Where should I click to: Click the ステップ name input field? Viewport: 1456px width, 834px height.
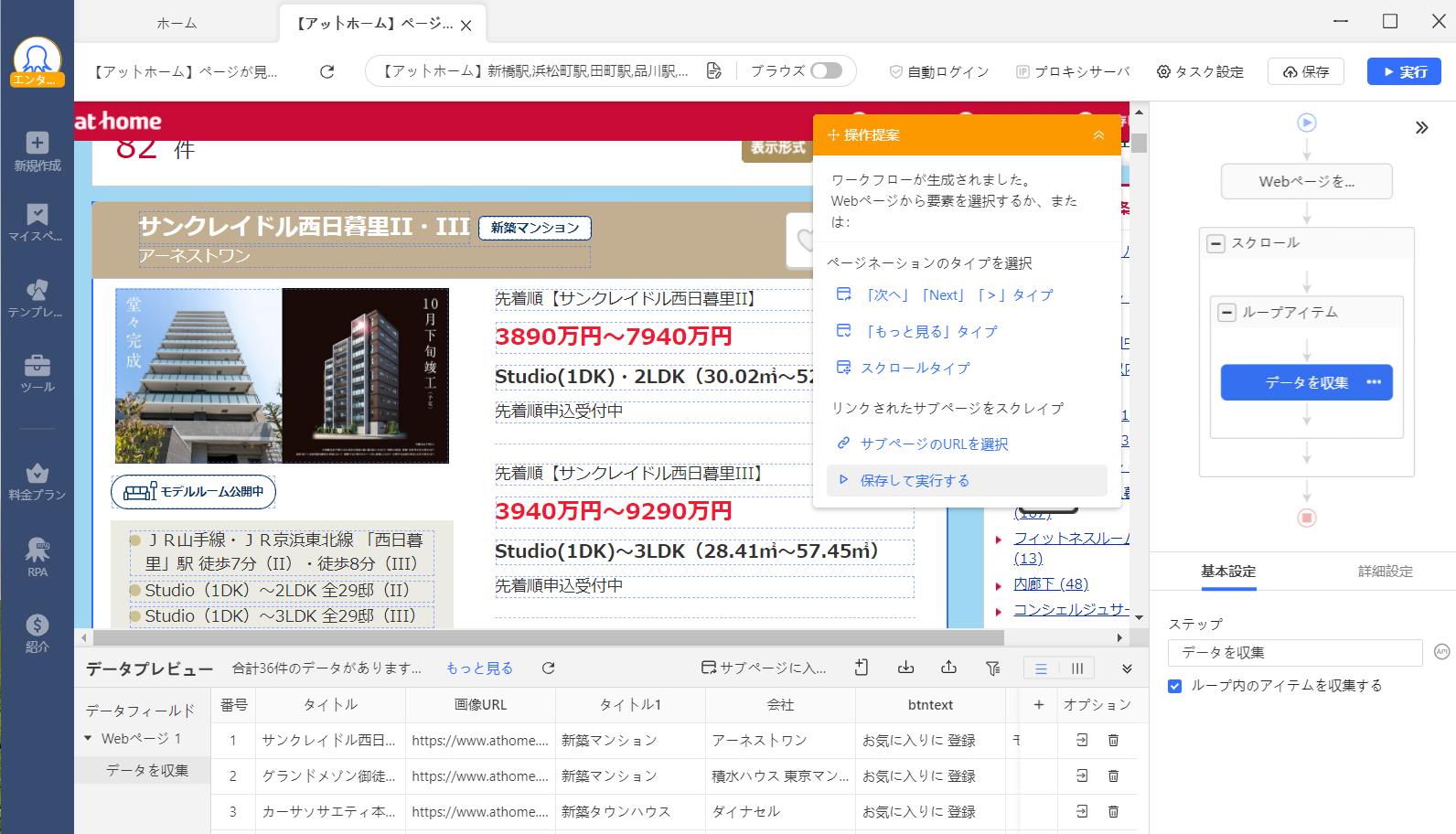click(x=1295, y=652)
